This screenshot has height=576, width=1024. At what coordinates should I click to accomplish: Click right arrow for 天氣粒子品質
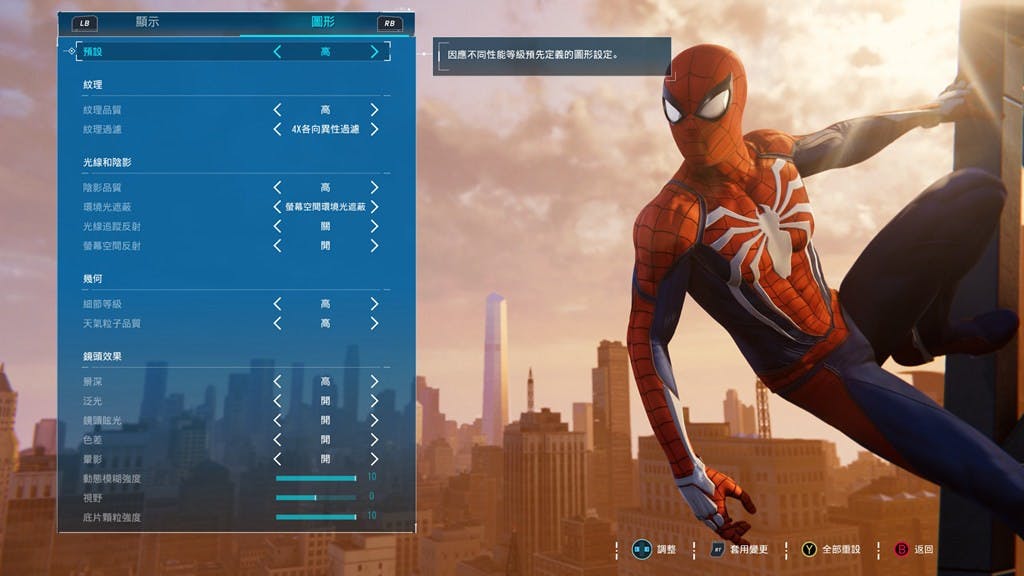pos(374,323)
